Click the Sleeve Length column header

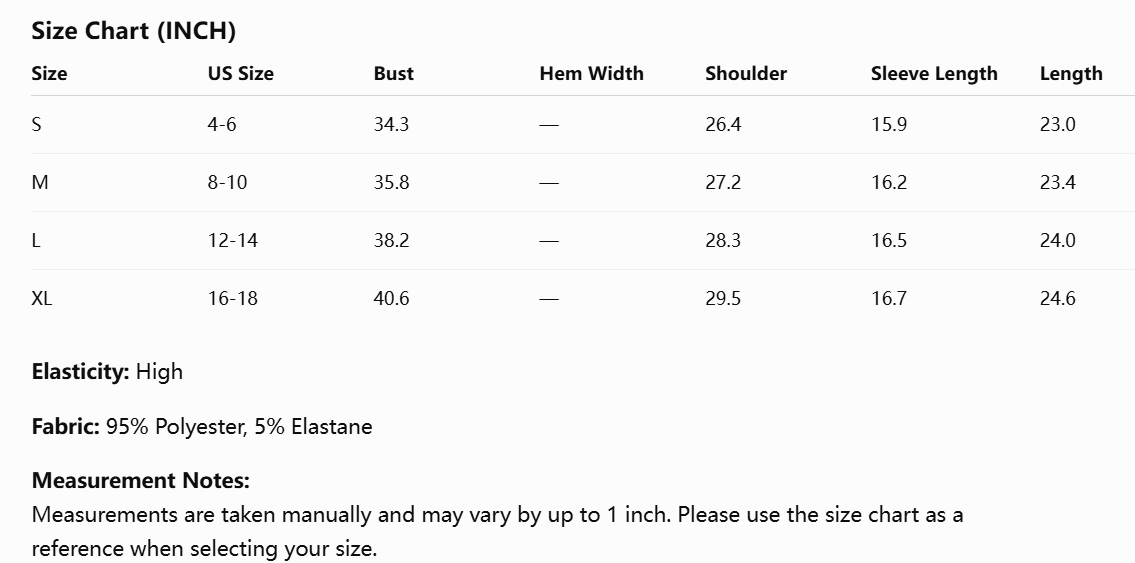[x=934, y=74]
